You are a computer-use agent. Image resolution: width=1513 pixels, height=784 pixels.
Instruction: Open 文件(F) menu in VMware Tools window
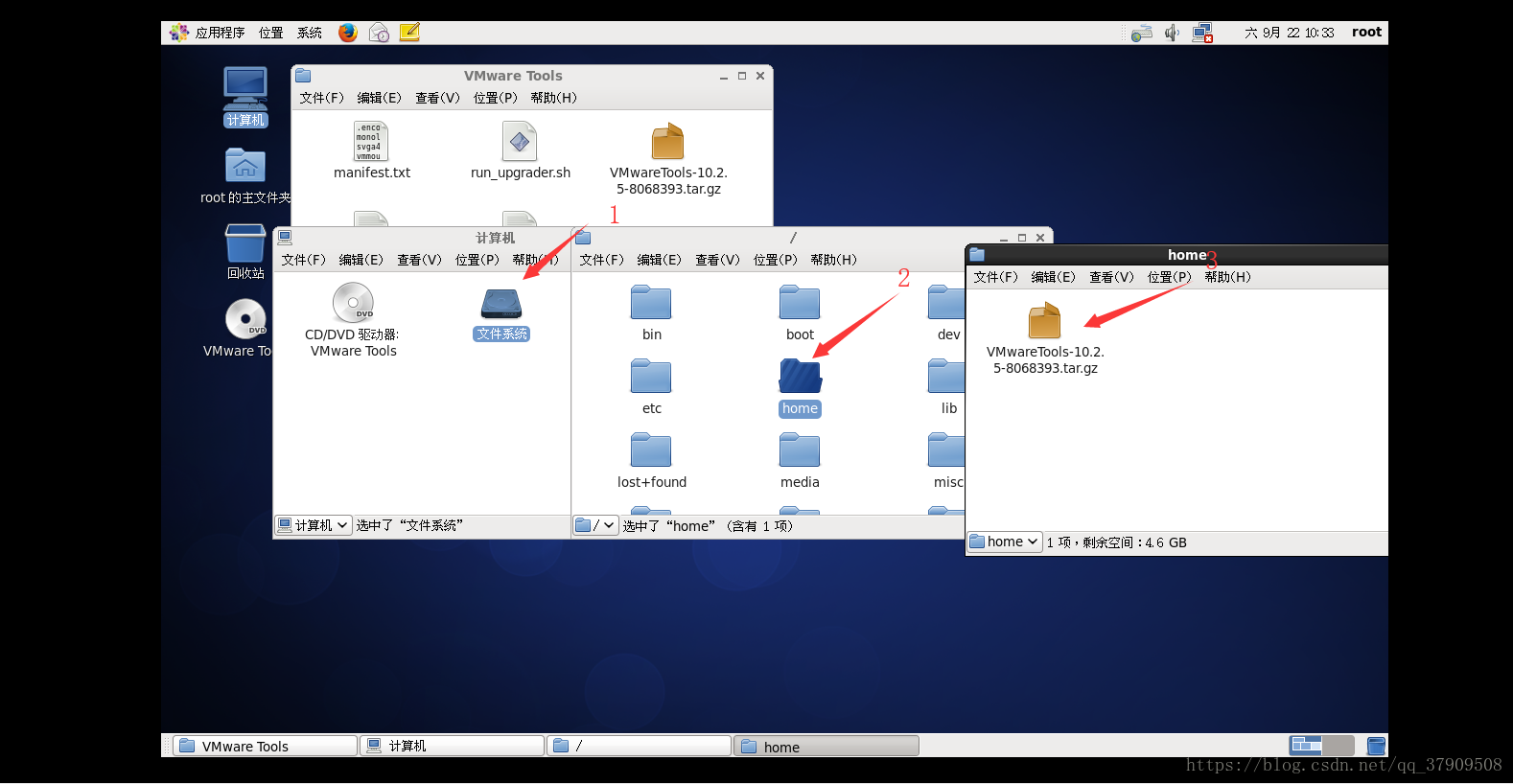coord(321,98)
